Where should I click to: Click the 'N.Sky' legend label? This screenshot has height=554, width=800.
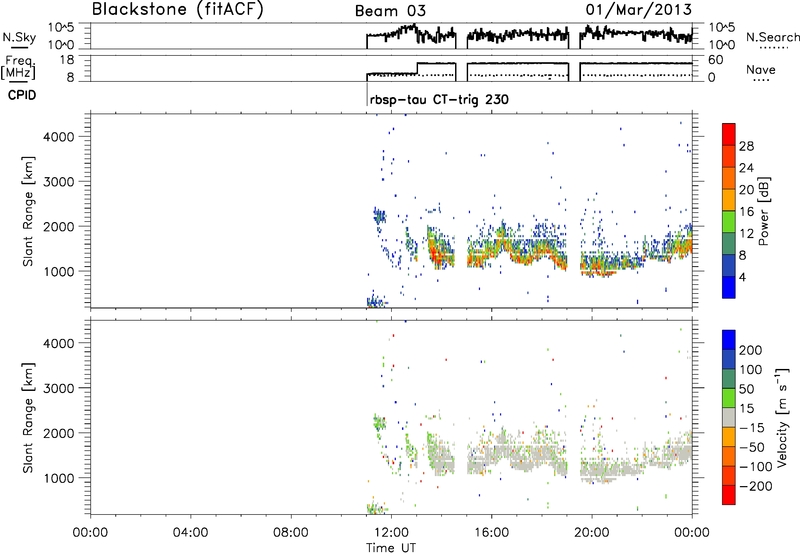19,37
